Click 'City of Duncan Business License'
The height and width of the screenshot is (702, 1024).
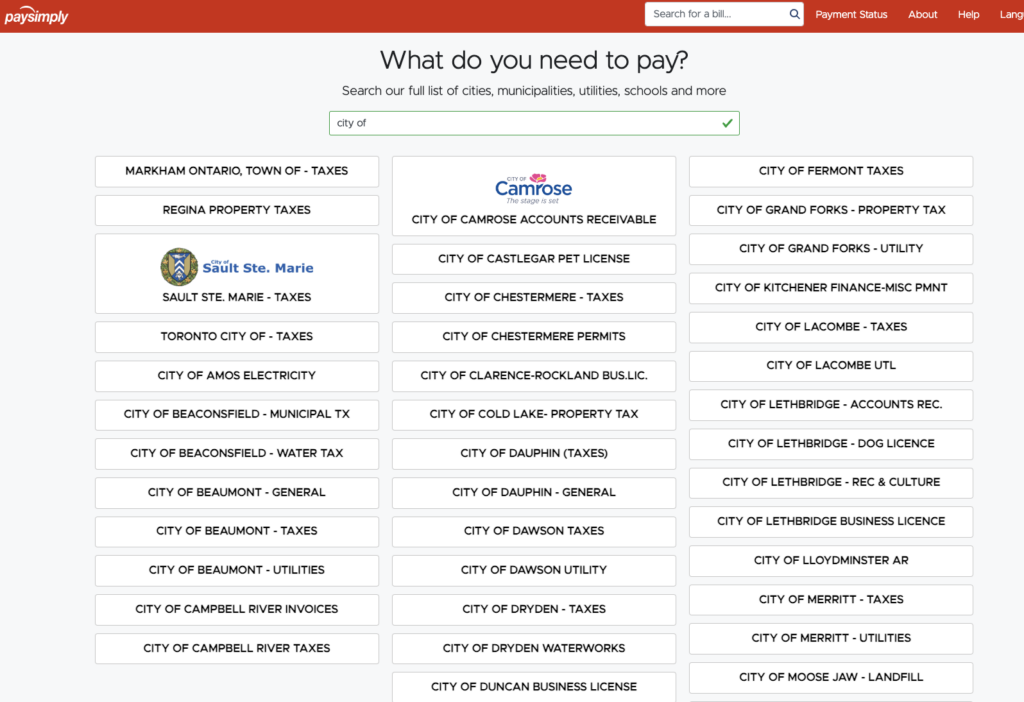tap(533, 686)
